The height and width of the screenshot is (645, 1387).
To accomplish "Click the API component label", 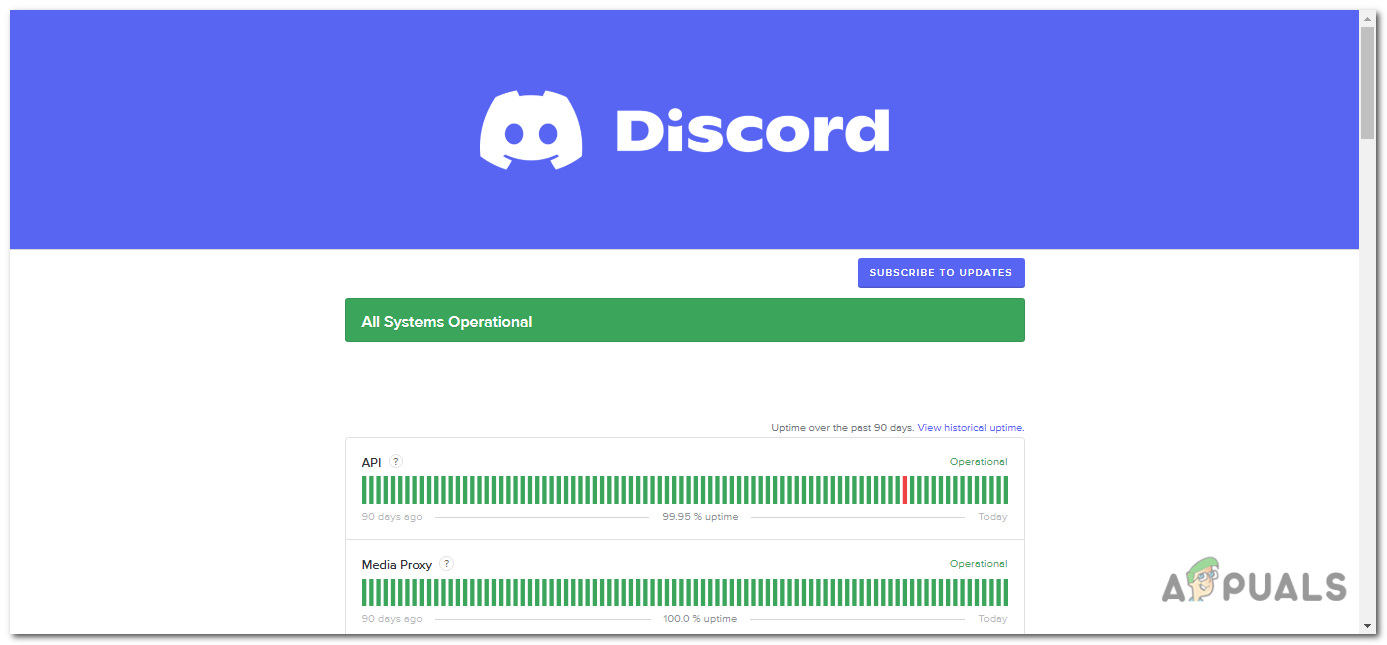I will pyautogui.click(x=370, y=462).
